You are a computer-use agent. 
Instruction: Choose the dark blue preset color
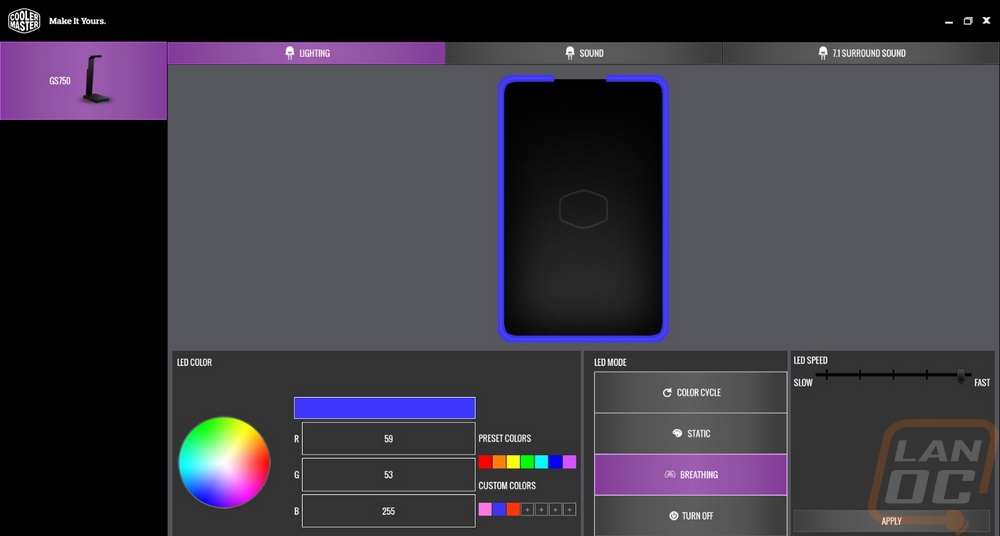tap(555, 462)
